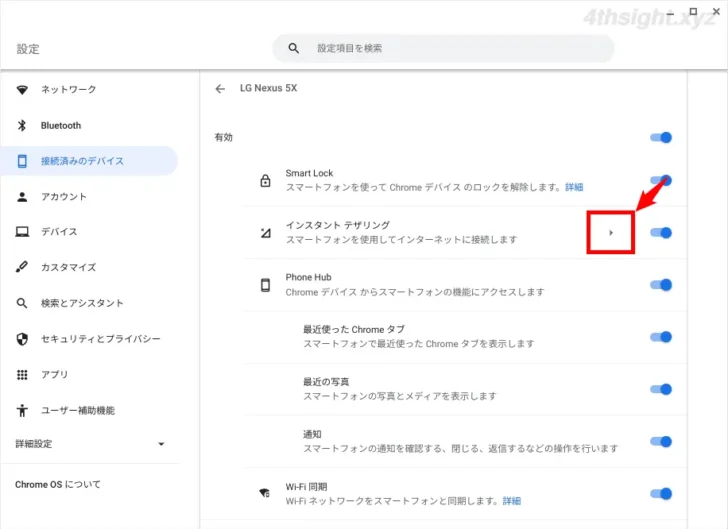Open Chrome OS について page

tap(58, 484)
